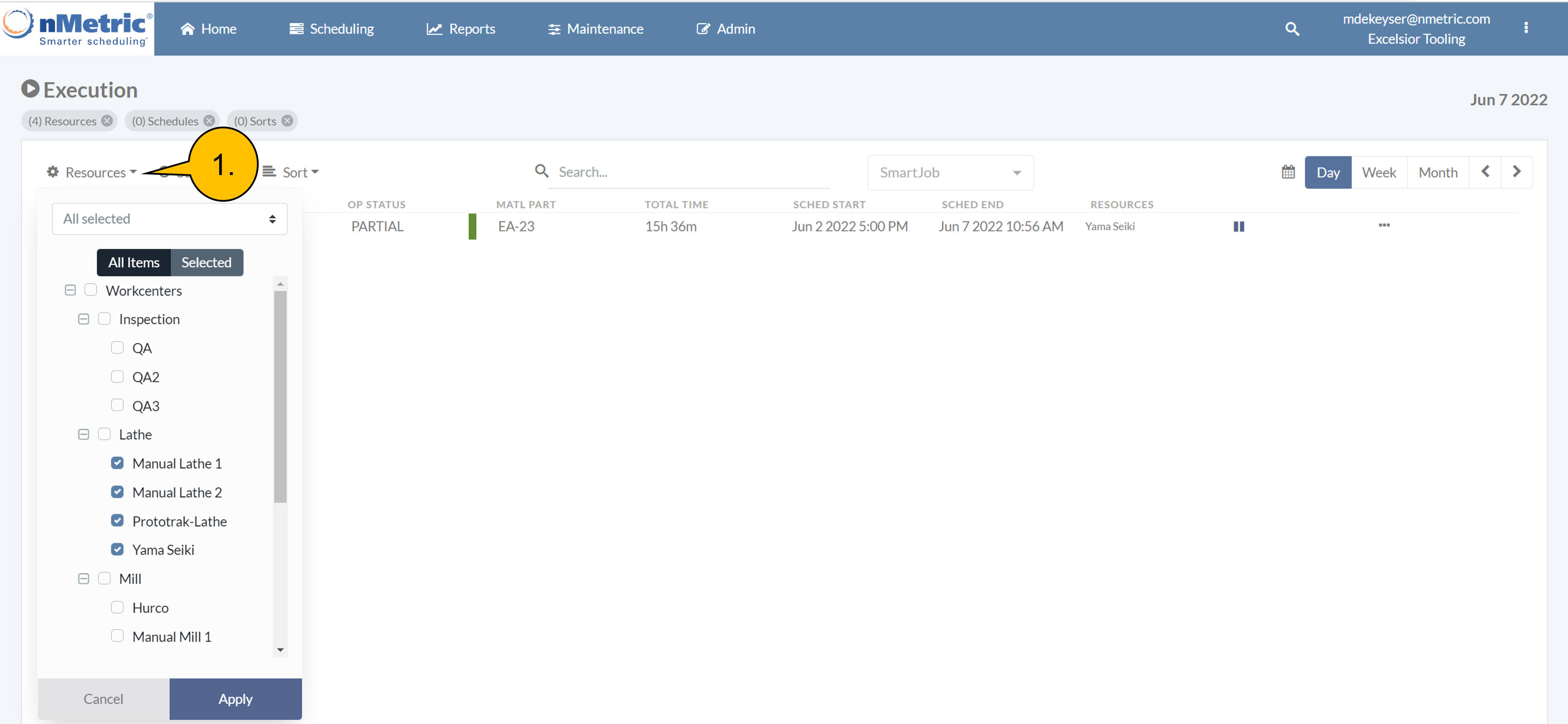Collapse the Lathe tree group
This screenshot has height=724, width=1568.
click(84, 435)
